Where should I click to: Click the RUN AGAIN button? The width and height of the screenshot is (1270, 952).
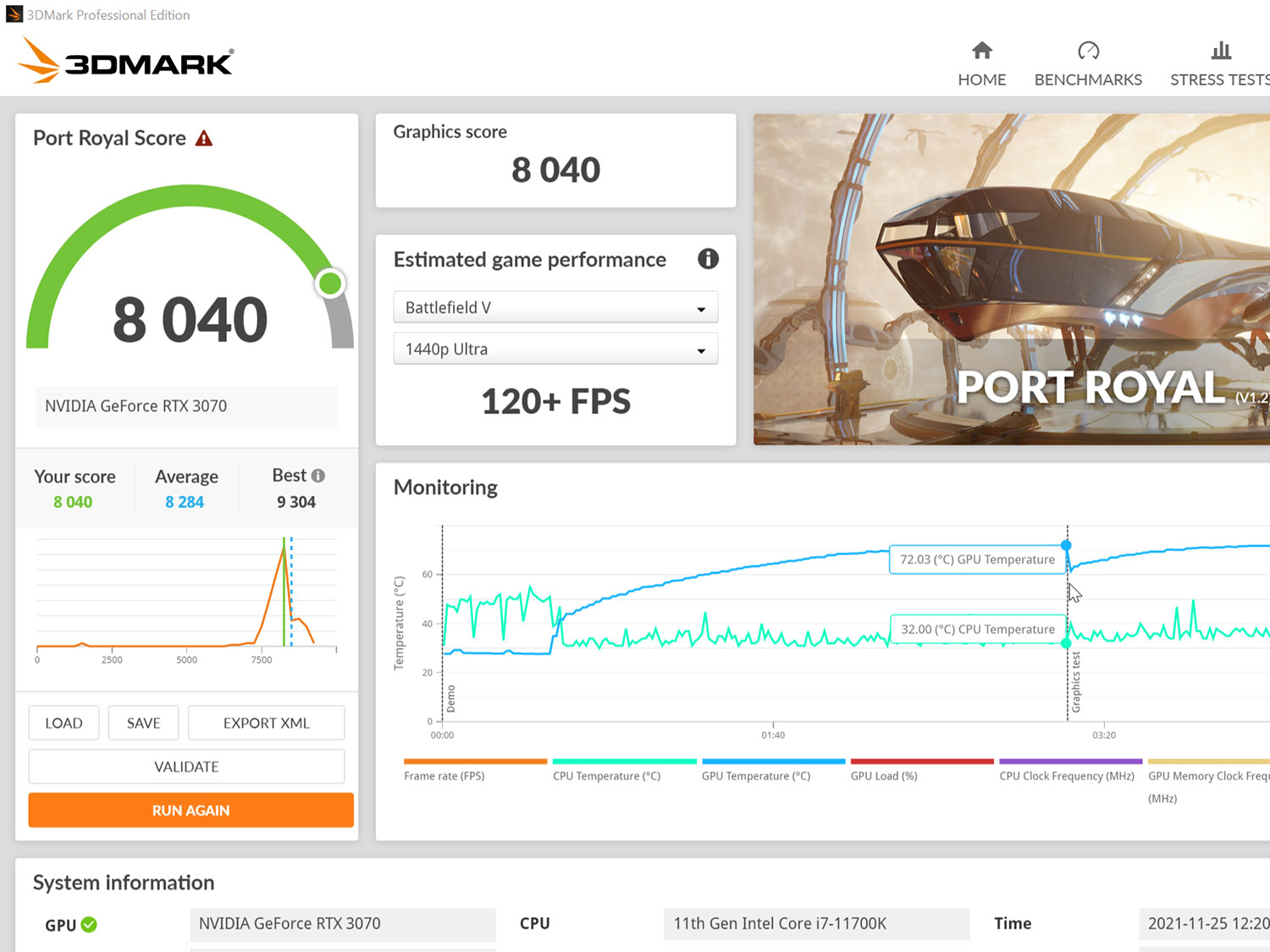pyautogui.click(x=190, y=810)
